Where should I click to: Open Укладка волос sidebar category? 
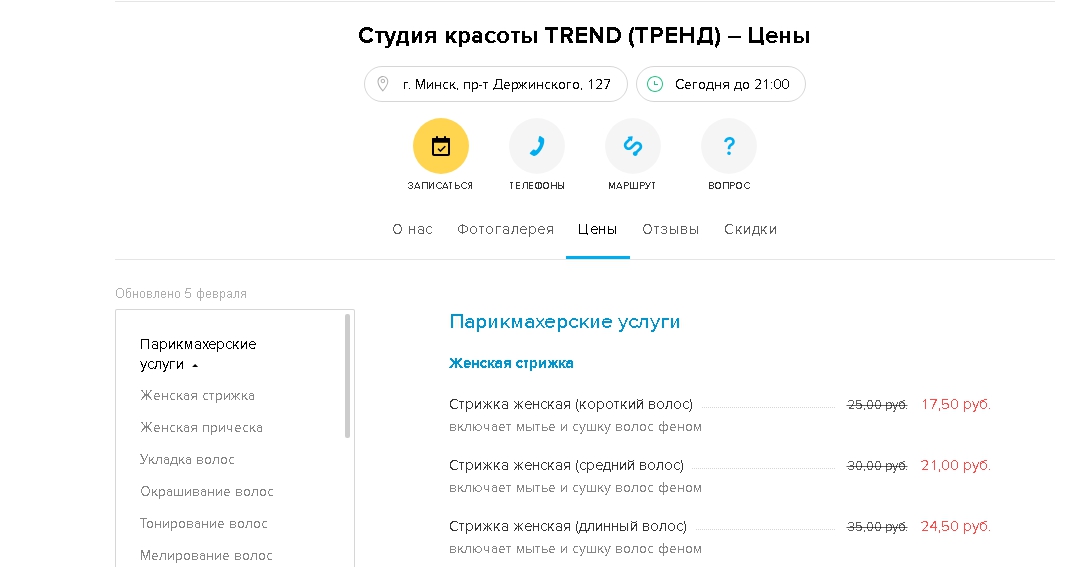(x=187, y=460)
